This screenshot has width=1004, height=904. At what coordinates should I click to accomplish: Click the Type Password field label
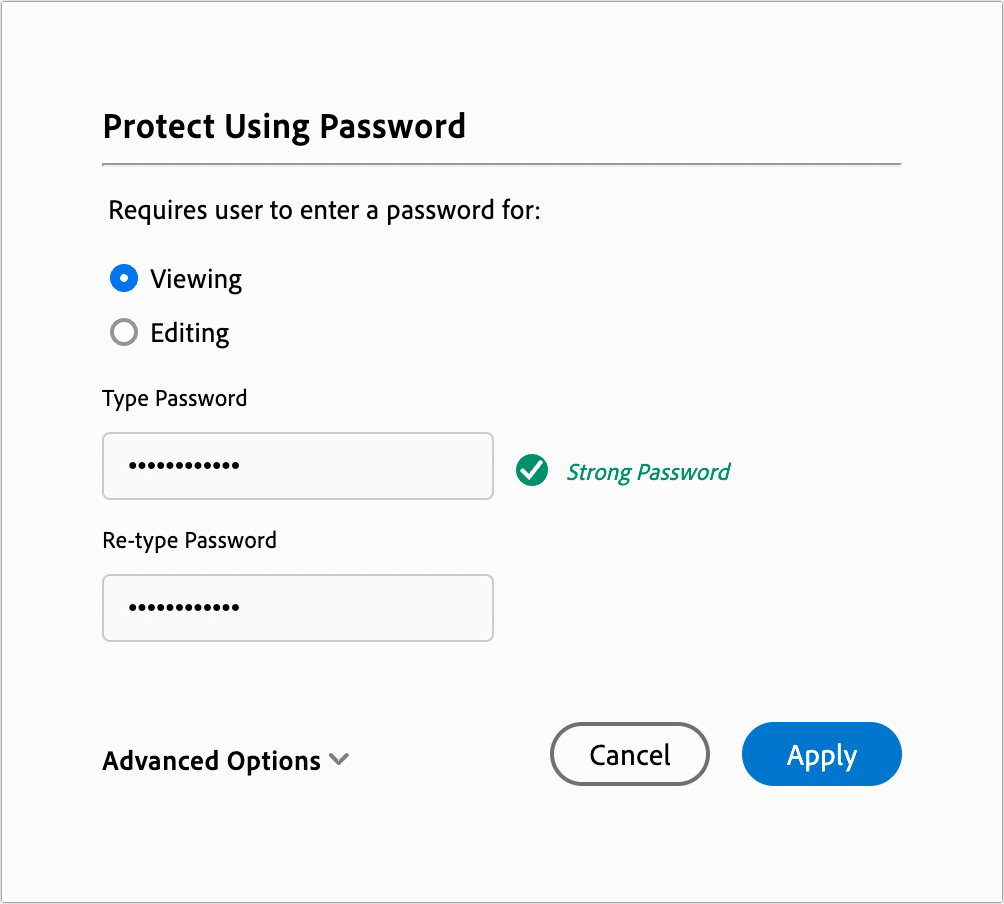coord(174,398)
